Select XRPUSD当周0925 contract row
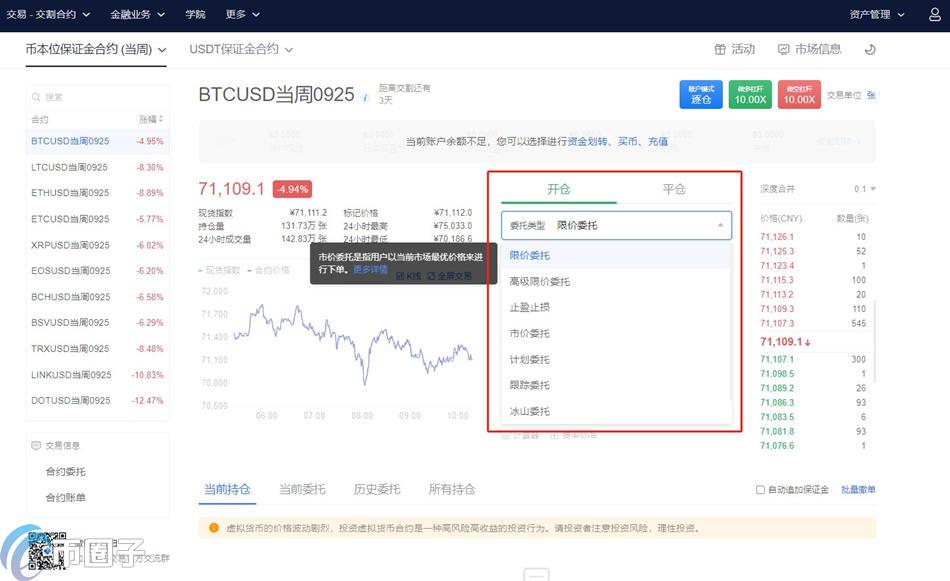 click(x=98, y=245)
